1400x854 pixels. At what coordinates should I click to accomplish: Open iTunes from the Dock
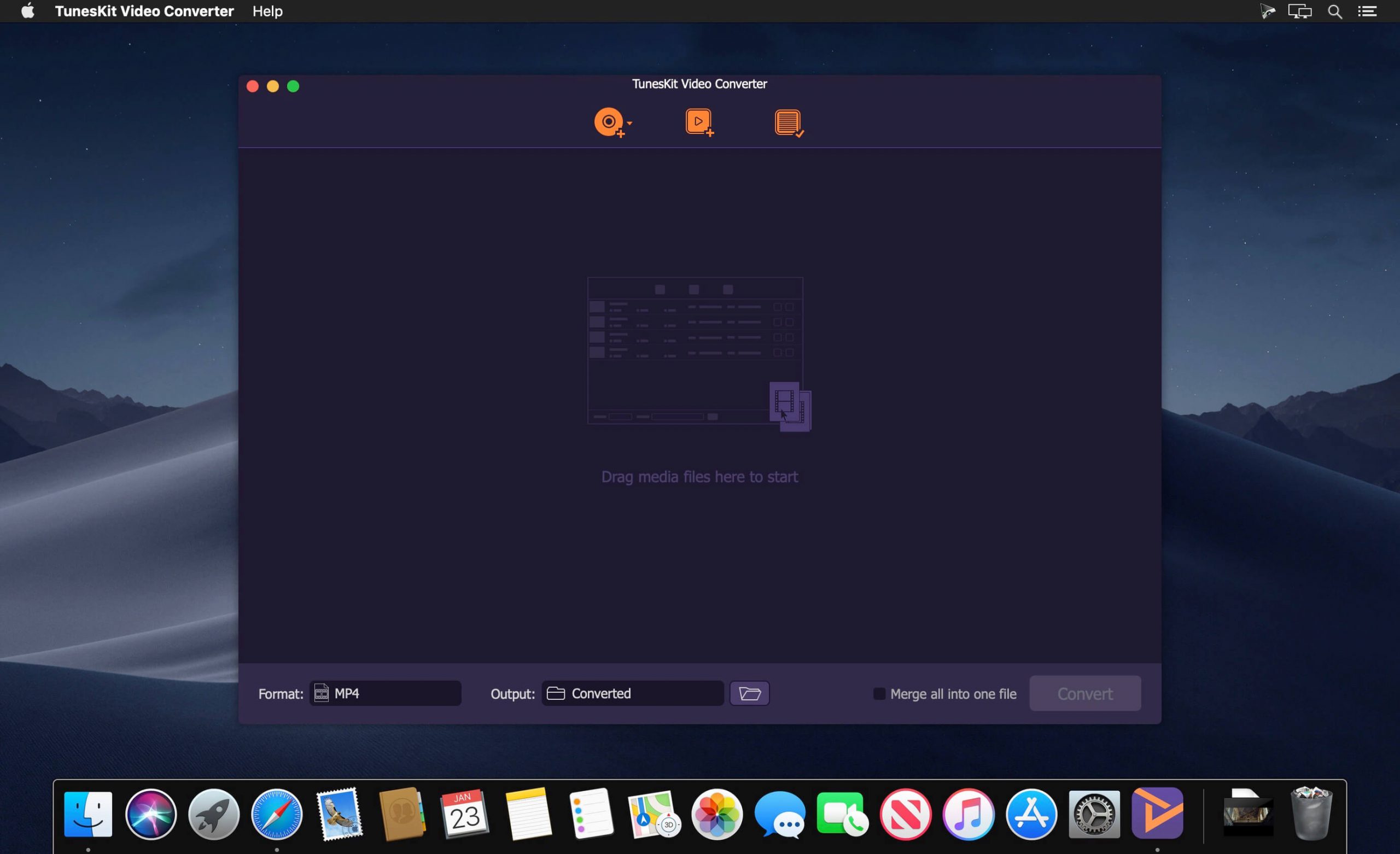tap(969, 815)
